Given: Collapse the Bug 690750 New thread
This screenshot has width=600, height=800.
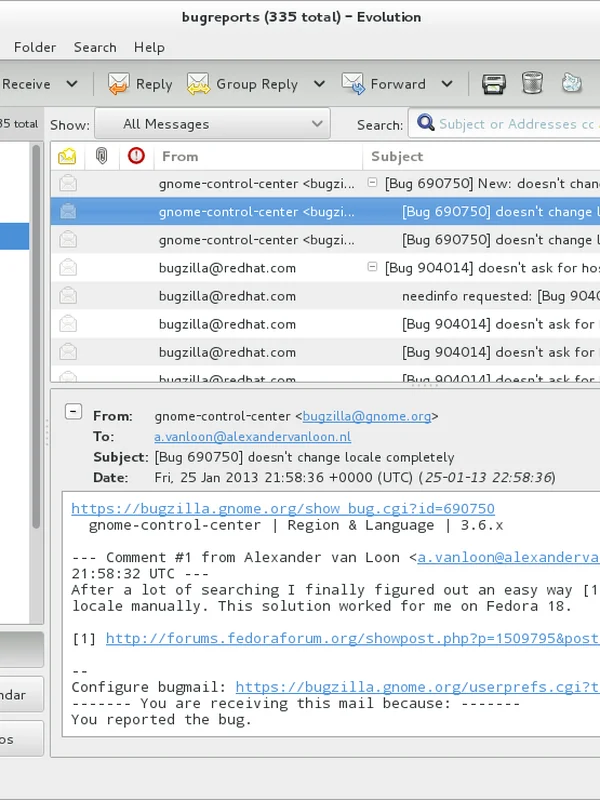Looking at the screenshot, I should 372,182.
